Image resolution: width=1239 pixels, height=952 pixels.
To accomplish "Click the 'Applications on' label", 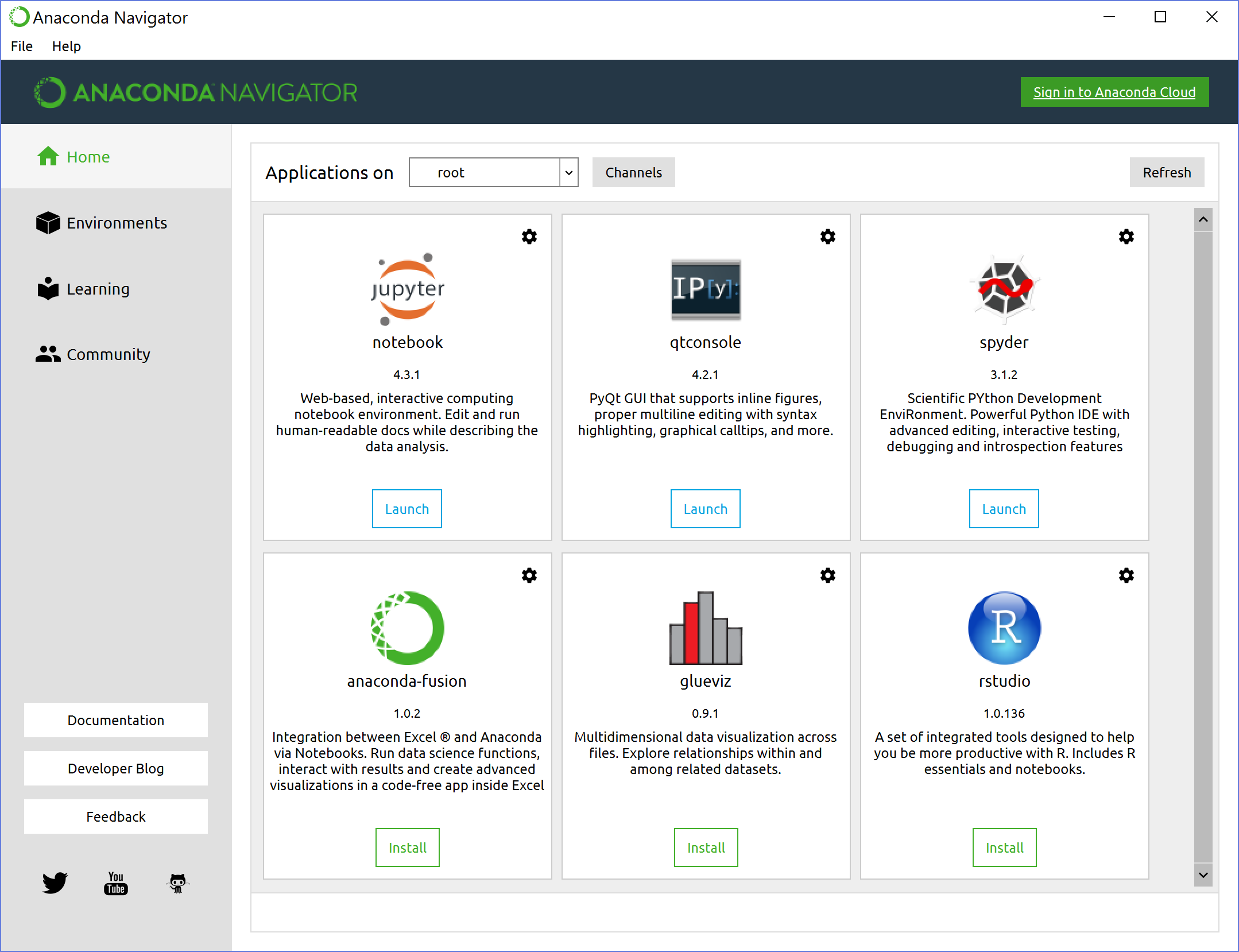I will (329, 173).
